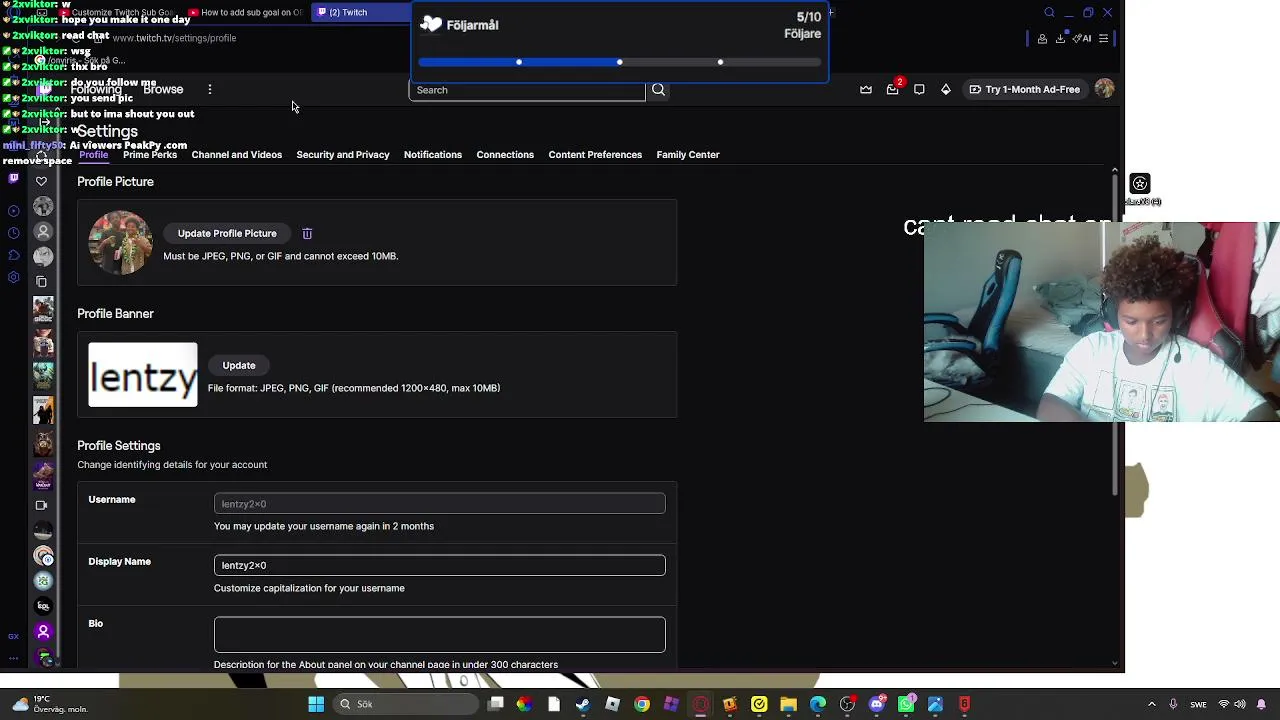Show hidden system tray icons chevron
1280x720 pixels.
(x=1152, y=704)
